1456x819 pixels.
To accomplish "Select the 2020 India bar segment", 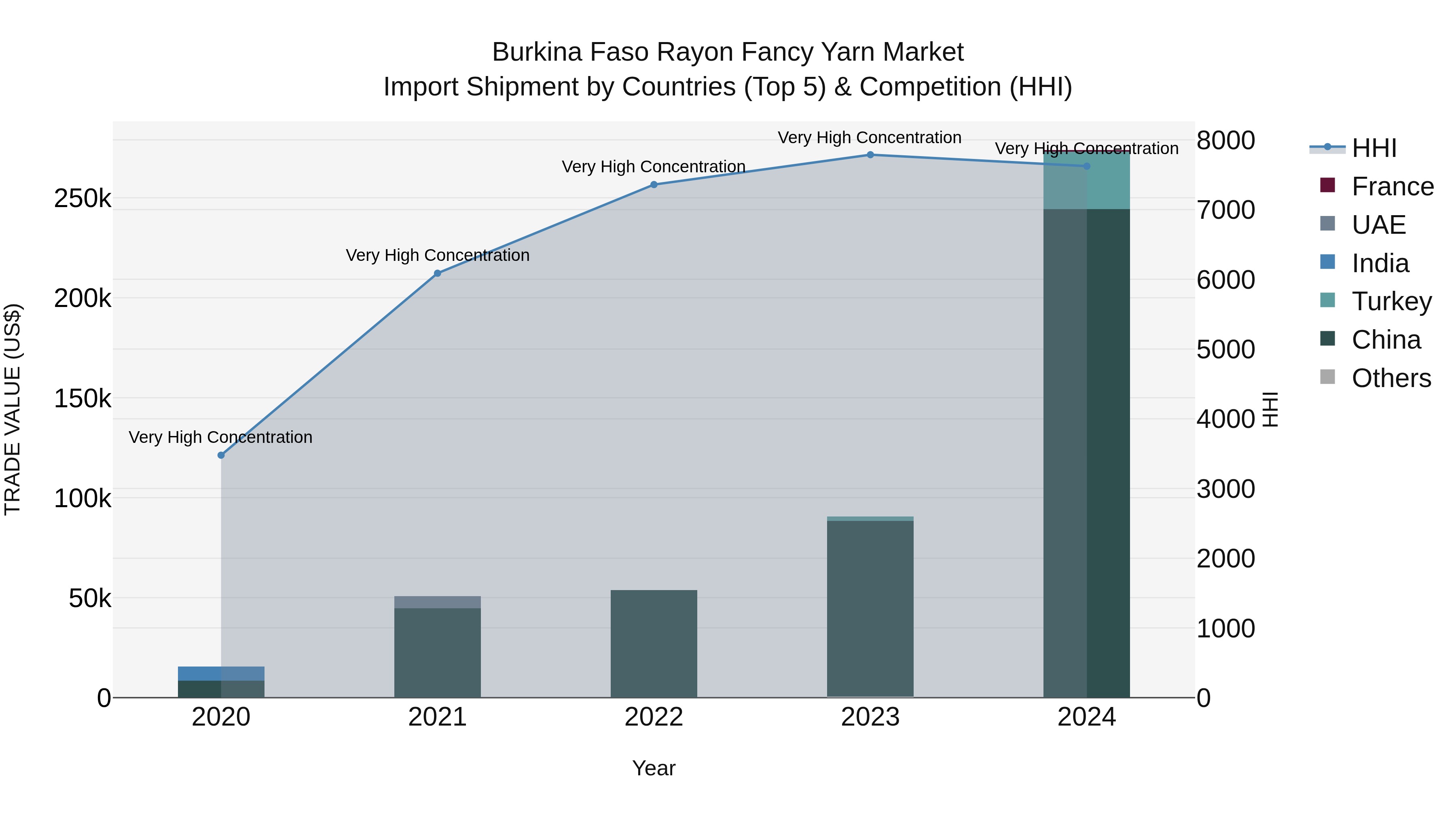I will point(221,674).
